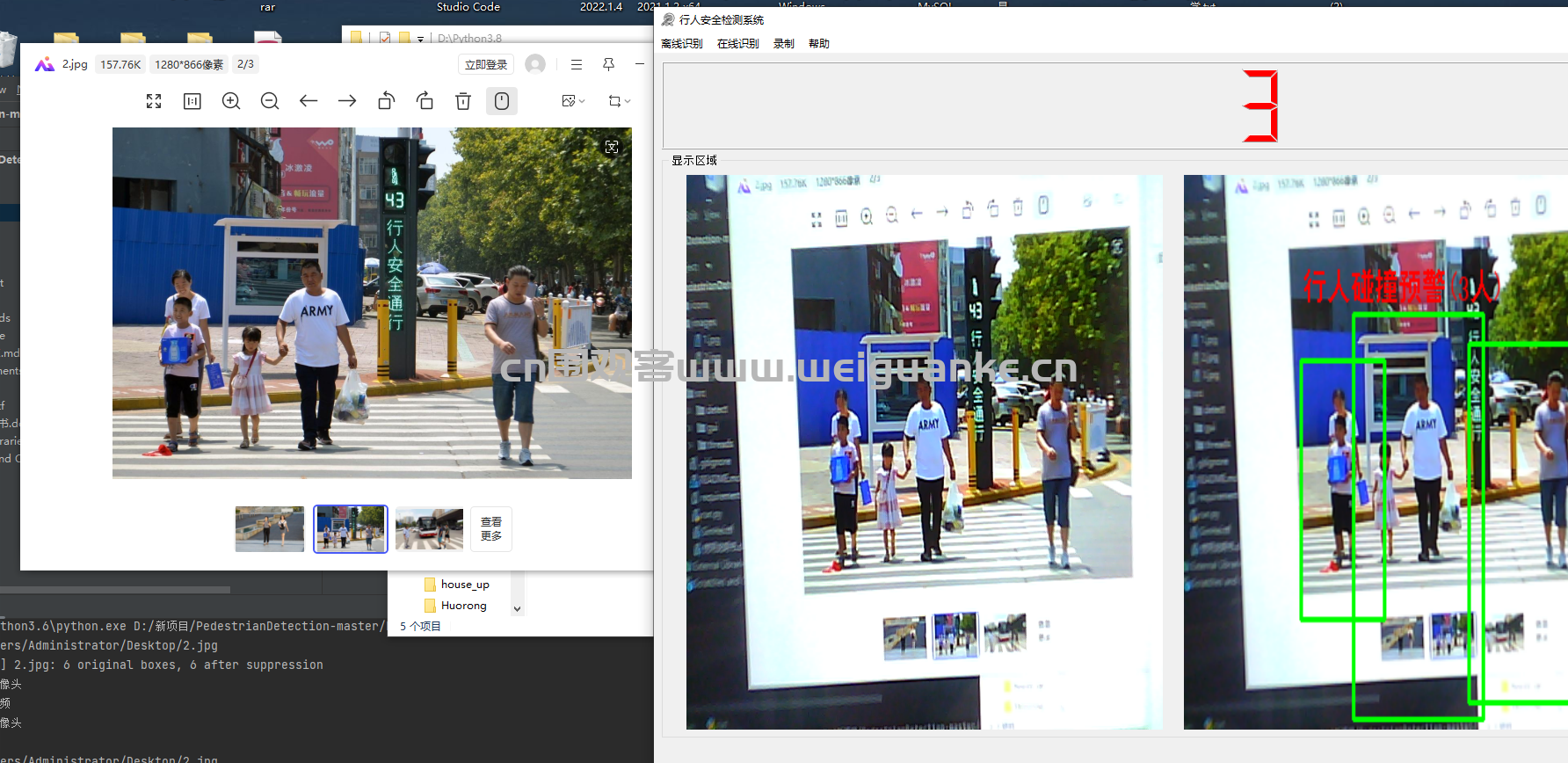Click the 立即登录 login button

(x=486, y=64)
